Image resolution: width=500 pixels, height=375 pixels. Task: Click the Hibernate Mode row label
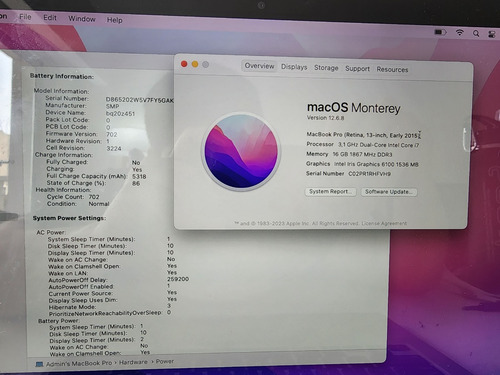click(72, 307)
